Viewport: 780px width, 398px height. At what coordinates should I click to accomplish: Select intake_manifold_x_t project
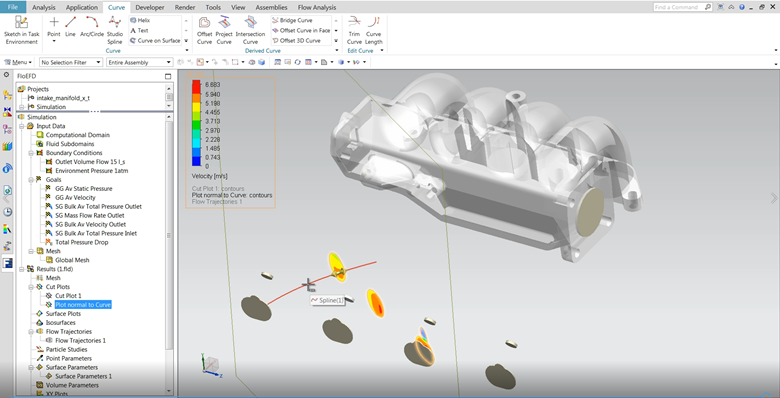63,98
